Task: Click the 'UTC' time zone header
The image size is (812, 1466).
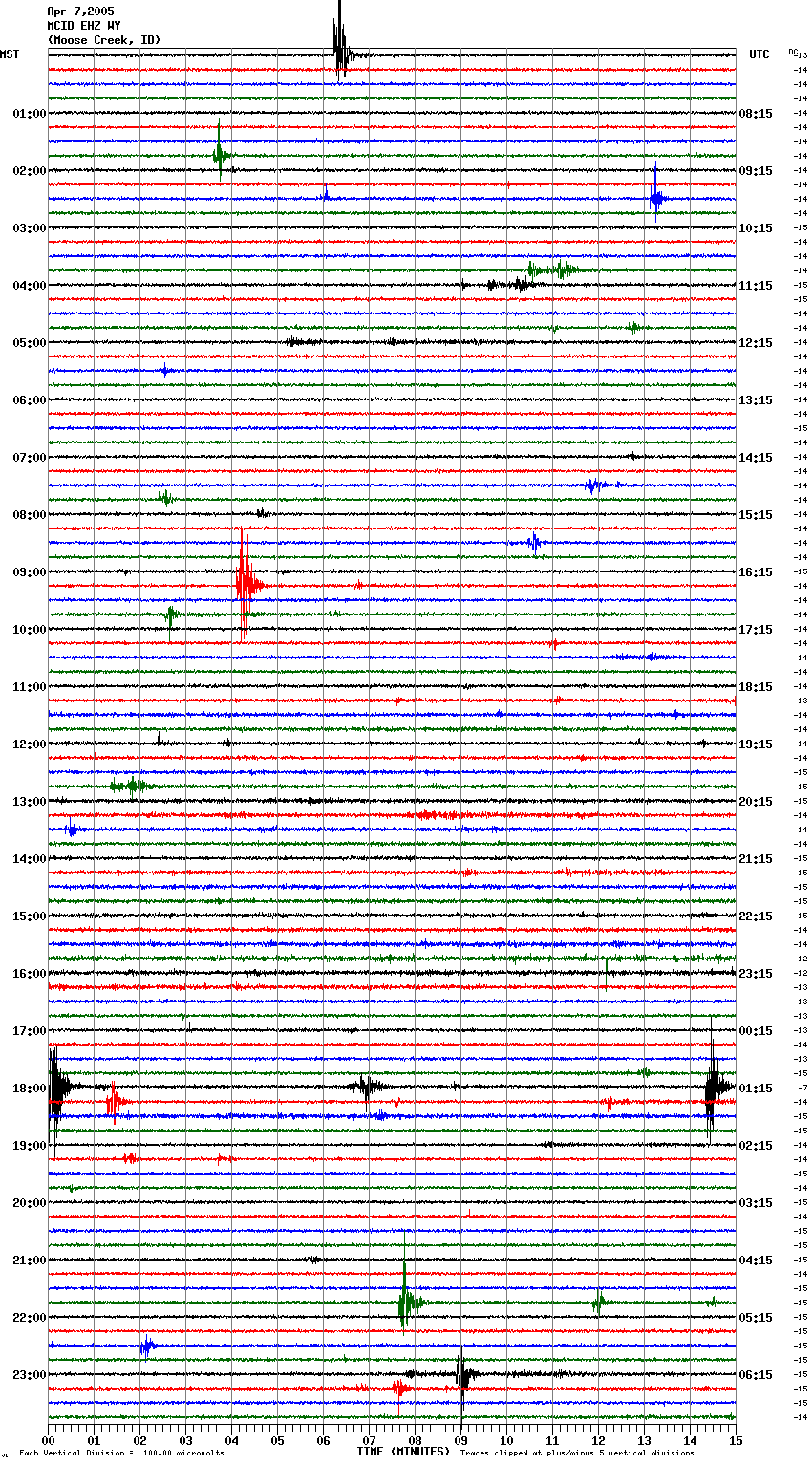Action: [x=759, y=54]
